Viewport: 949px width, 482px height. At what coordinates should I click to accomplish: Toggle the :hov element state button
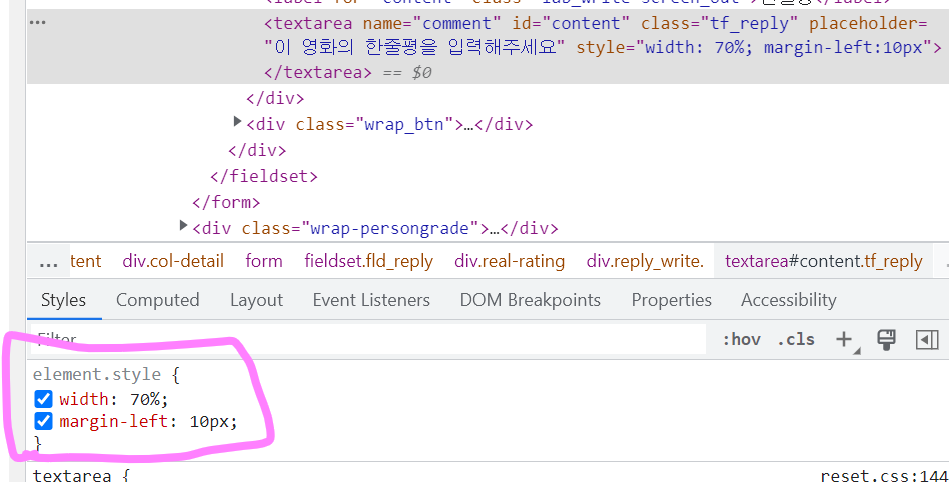(741, 340)
